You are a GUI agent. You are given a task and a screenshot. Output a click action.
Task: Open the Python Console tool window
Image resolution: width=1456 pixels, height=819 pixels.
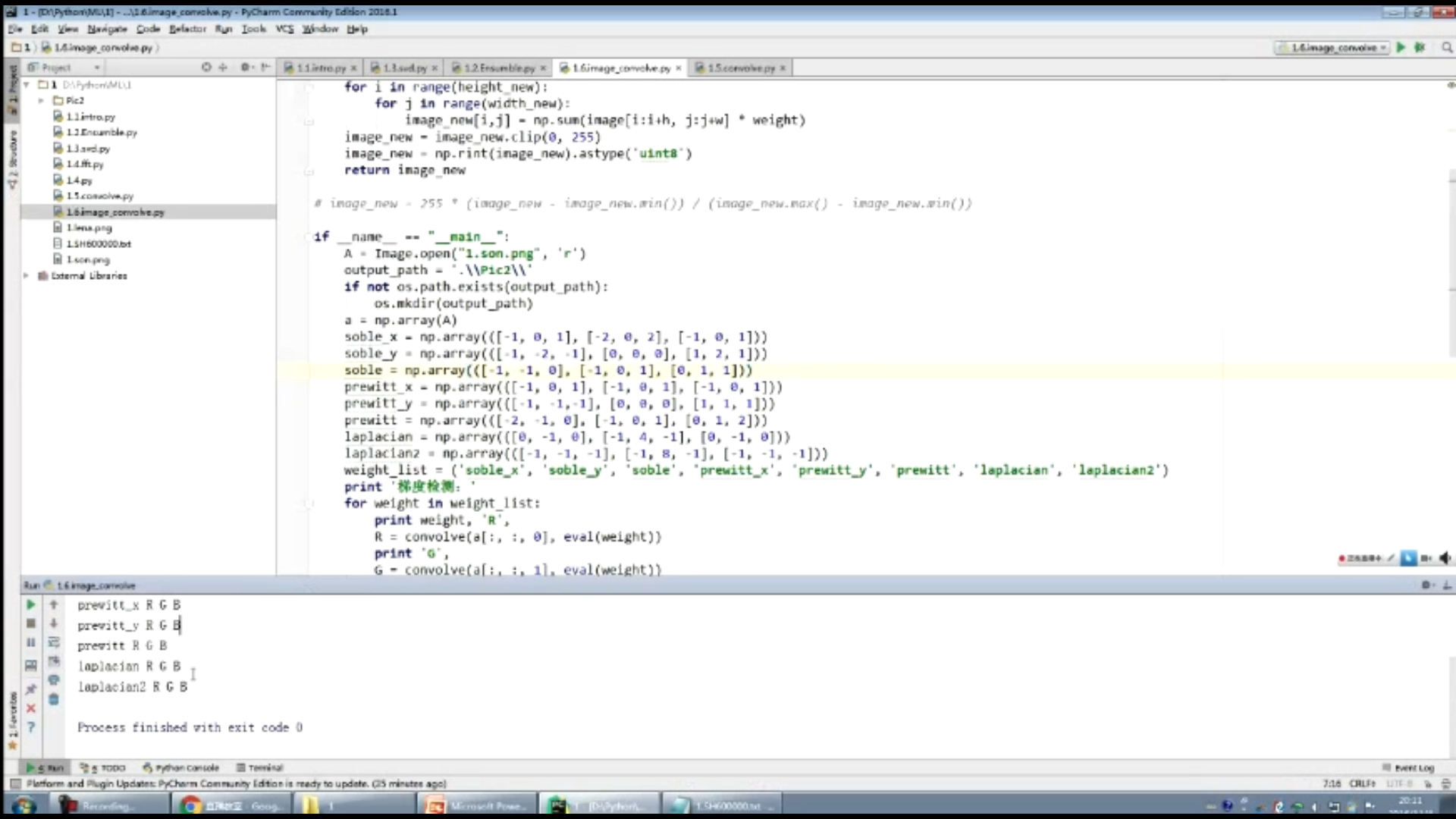[181, 767]
